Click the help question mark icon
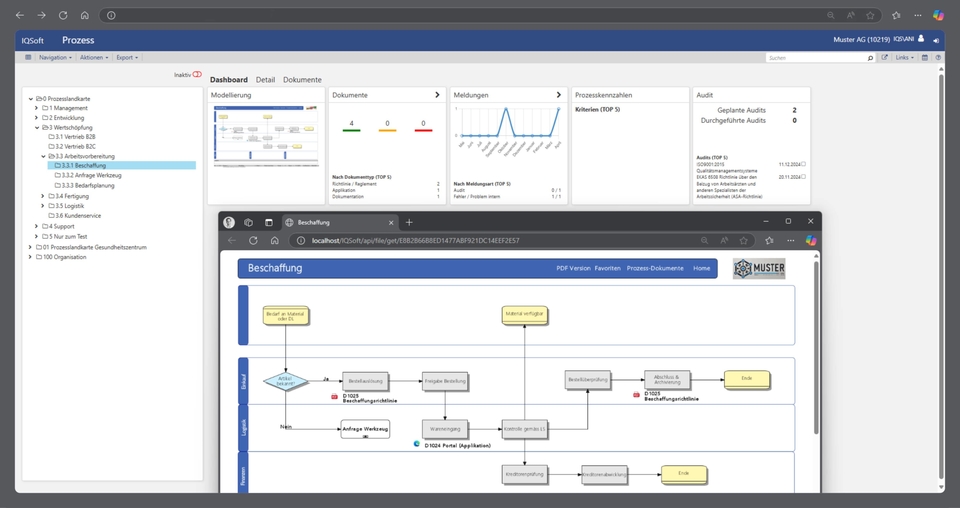This screenshot has height=508, width=960. (x=937, y=58)
